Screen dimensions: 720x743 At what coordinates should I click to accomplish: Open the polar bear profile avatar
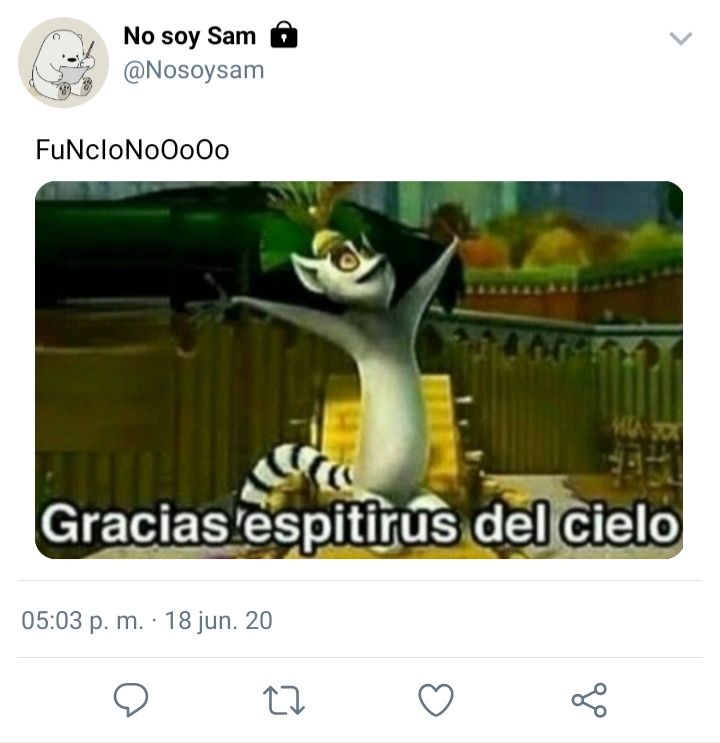point(64,63)
